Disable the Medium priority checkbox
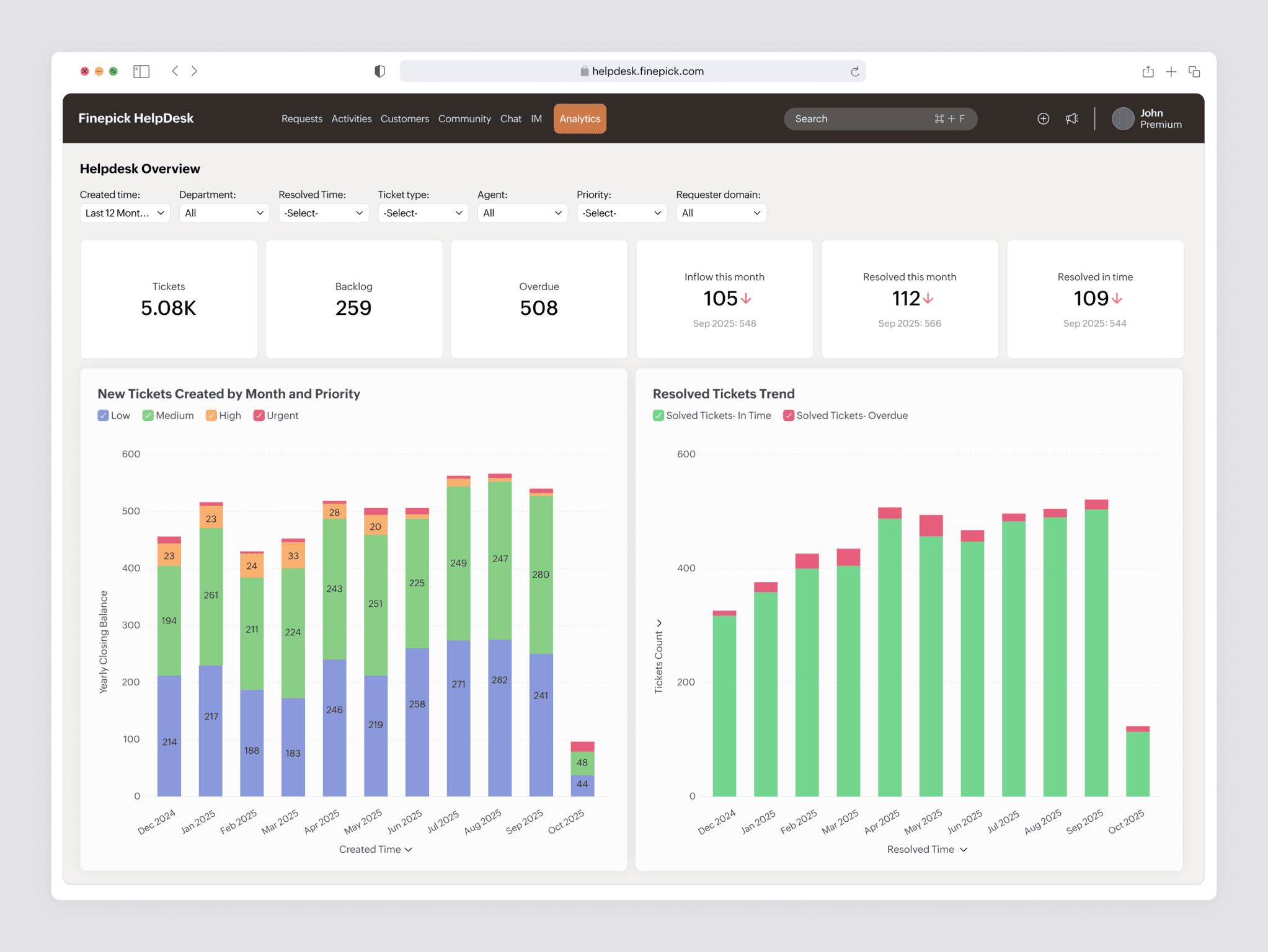This screenshot has height=952, width=1268. click(148, 415)
